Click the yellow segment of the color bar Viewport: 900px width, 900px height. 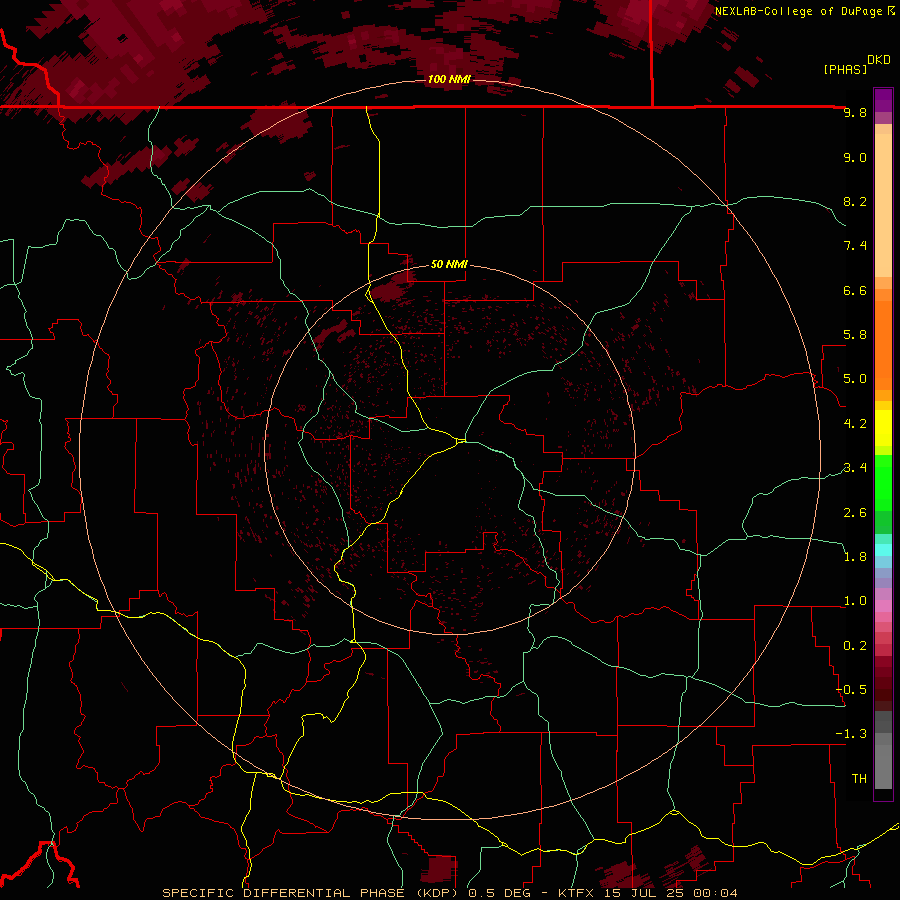[883, 428]
